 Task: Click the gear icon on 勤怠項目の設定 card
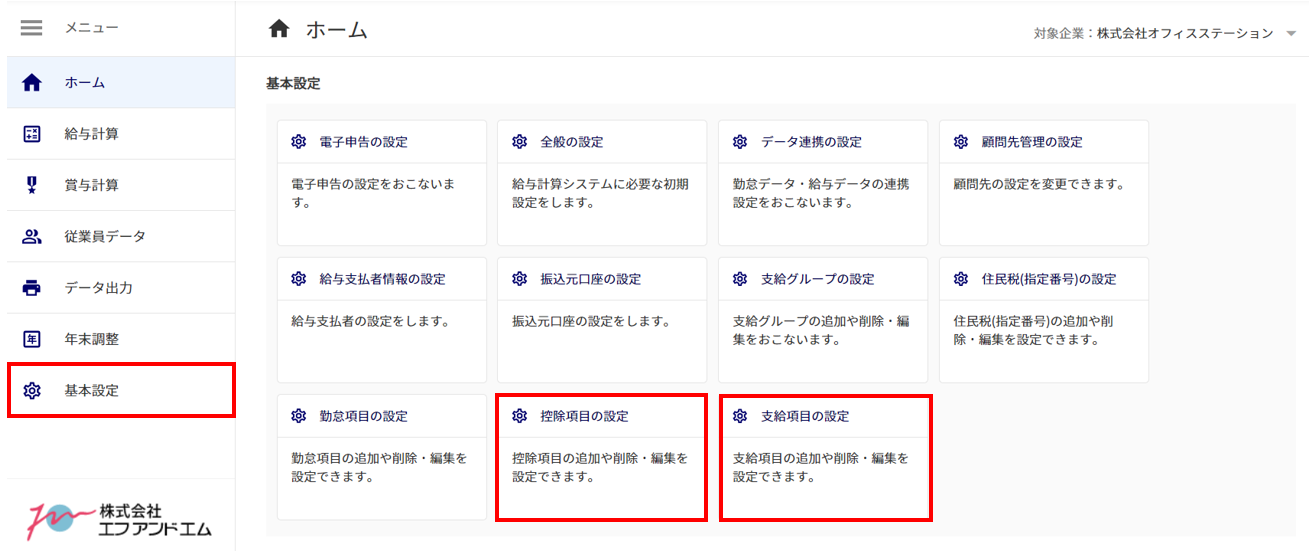tap(298, 416)
